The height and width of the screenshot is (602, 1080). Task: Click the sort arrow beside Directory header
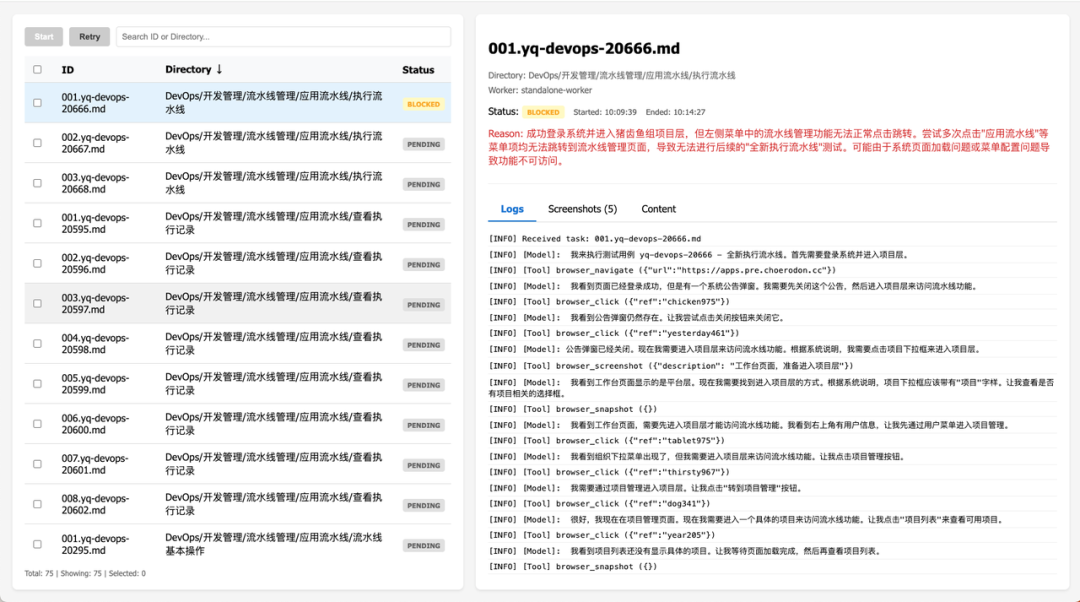[219, 70]
